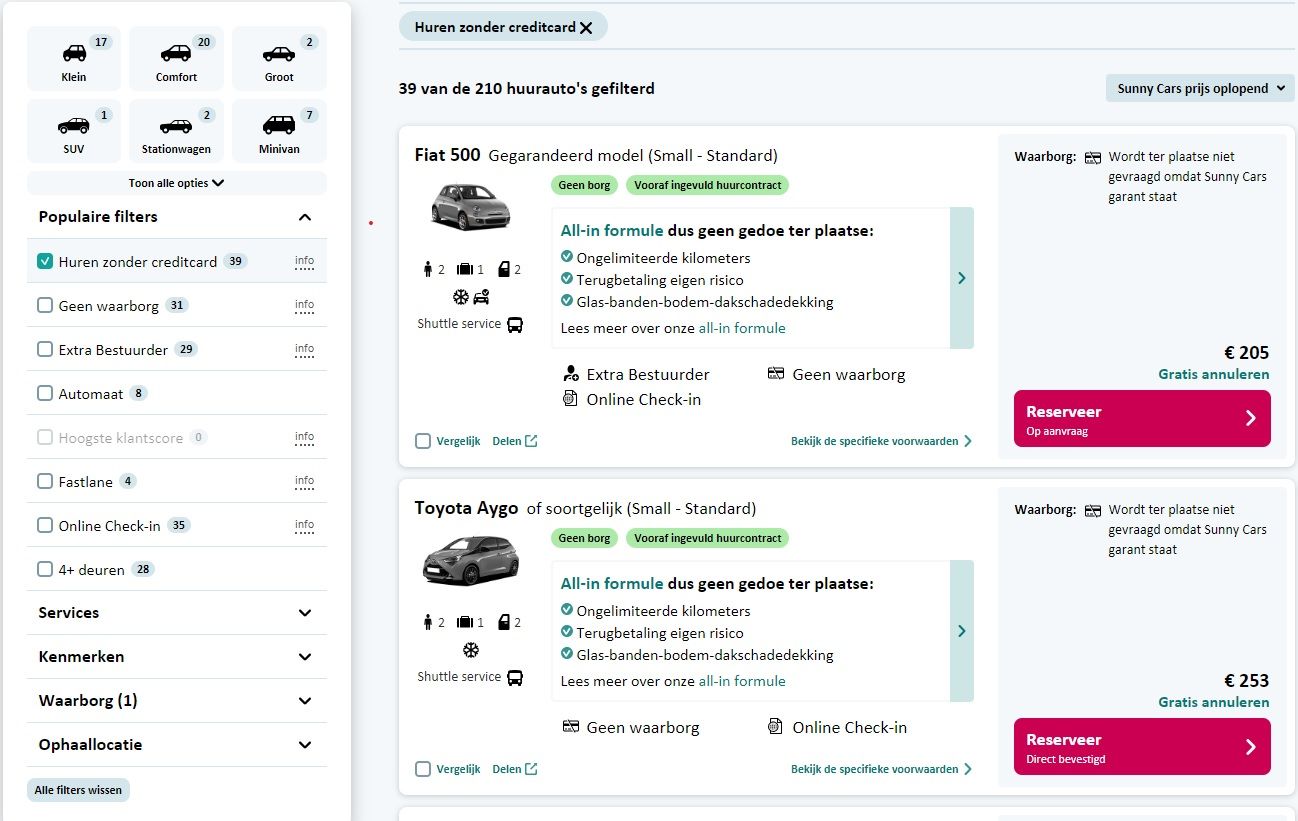
Task: Open info for Huren zonder creditcard
Action: click(x=304, y=261)
